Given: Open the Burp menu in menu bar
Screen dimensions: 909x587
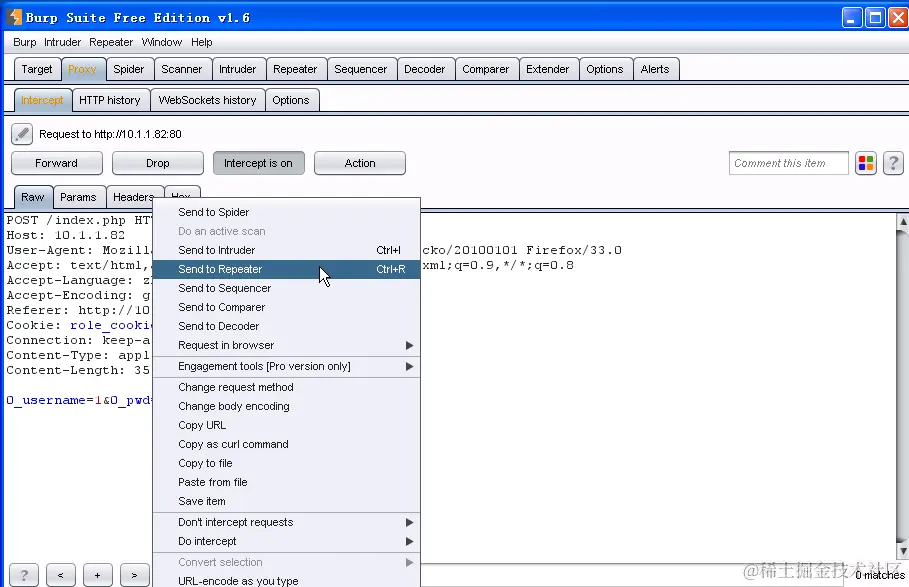Looking at the screenshot, I should (x=24, y=42).
